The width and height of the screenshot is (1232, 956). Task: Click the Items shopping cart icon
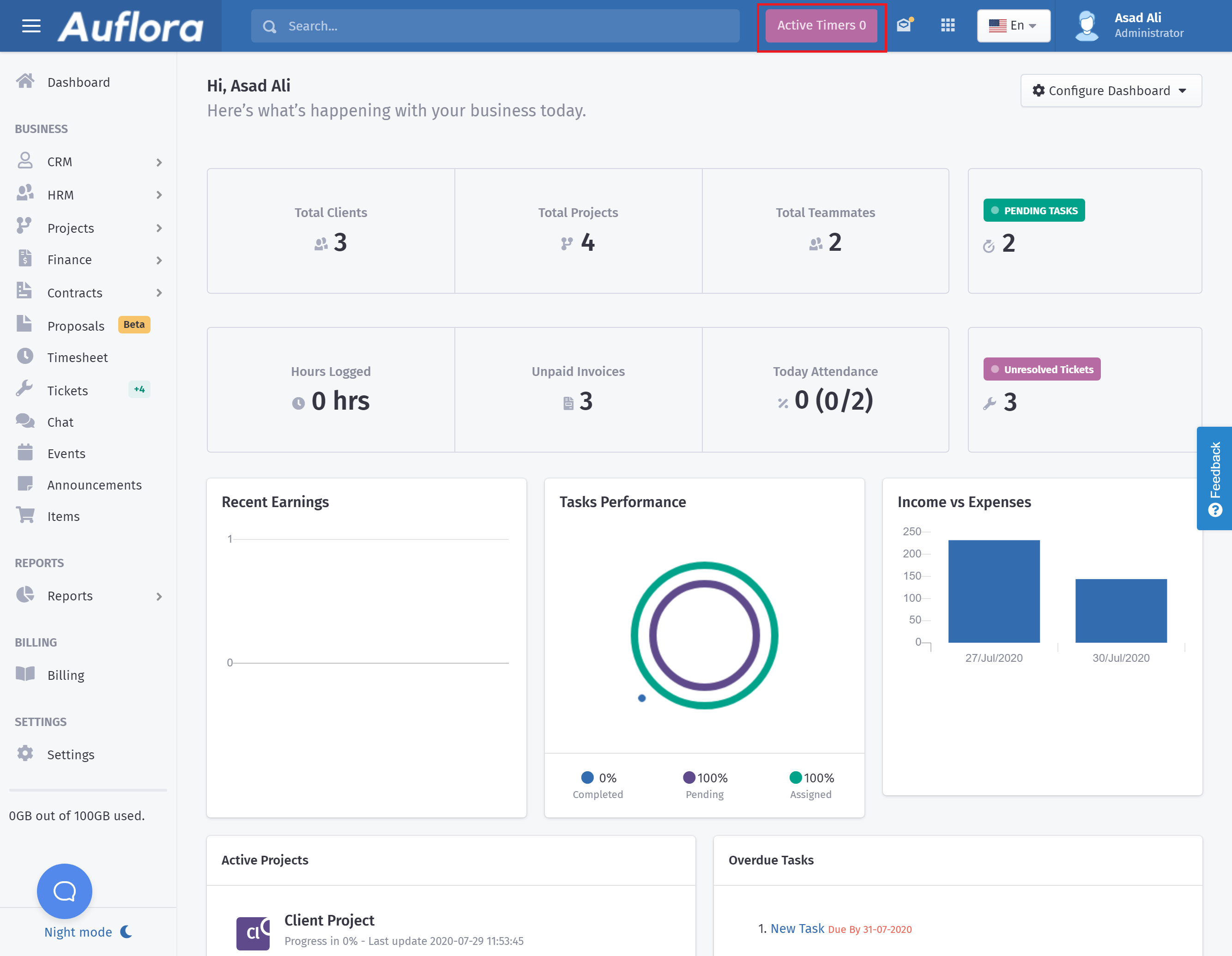[x=25, y=516]
